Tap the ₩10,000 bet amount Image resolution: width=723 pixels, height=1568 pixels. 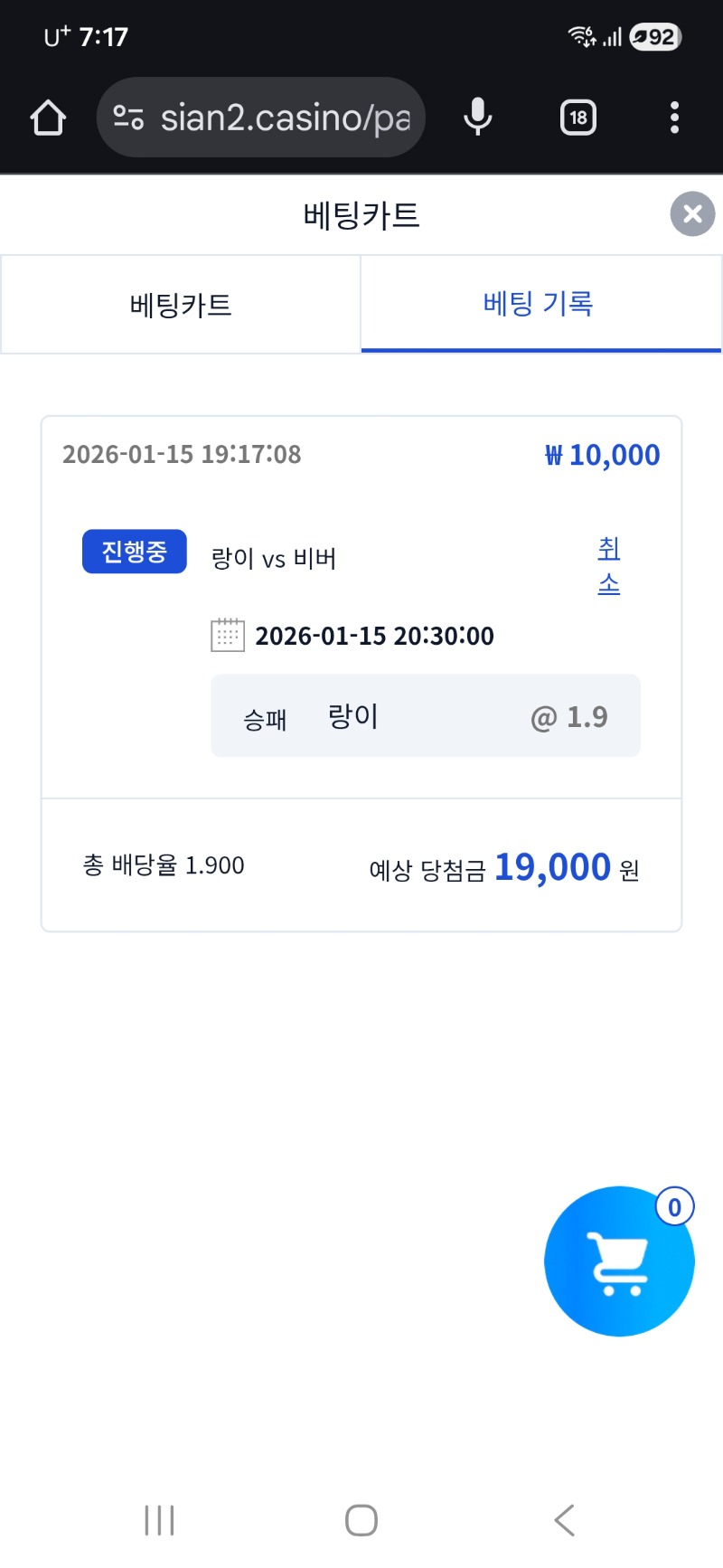coord(602,455)
